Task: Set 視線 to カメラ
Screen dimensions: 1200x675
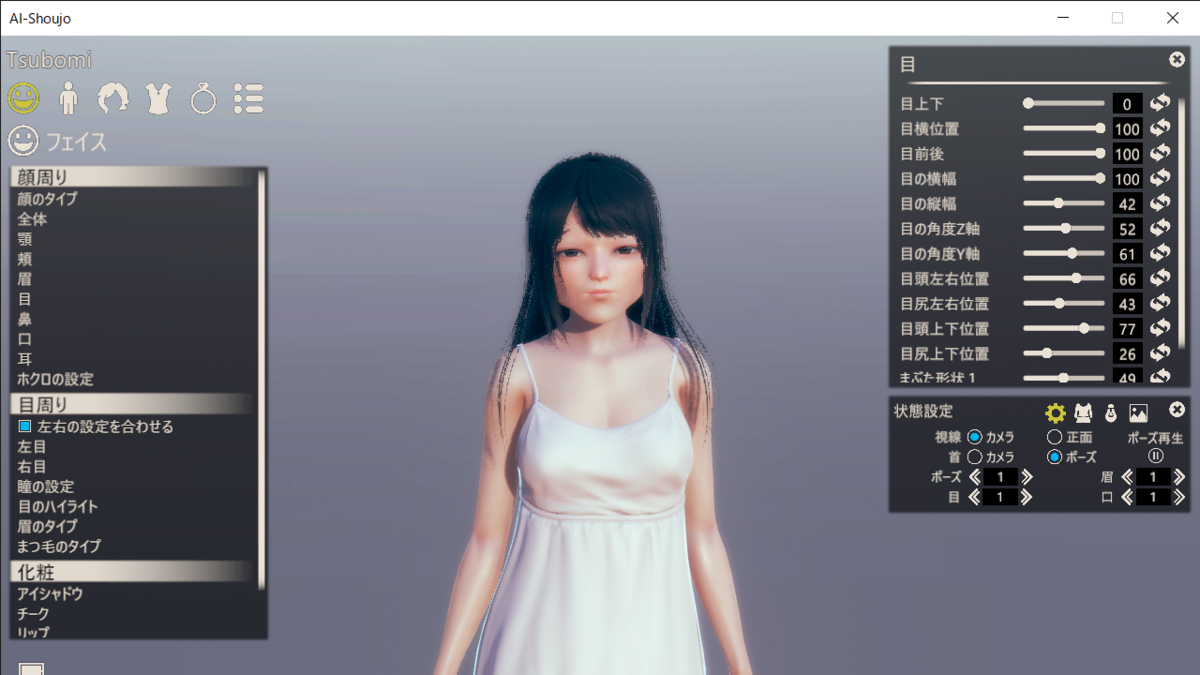Action: [975, 437]
